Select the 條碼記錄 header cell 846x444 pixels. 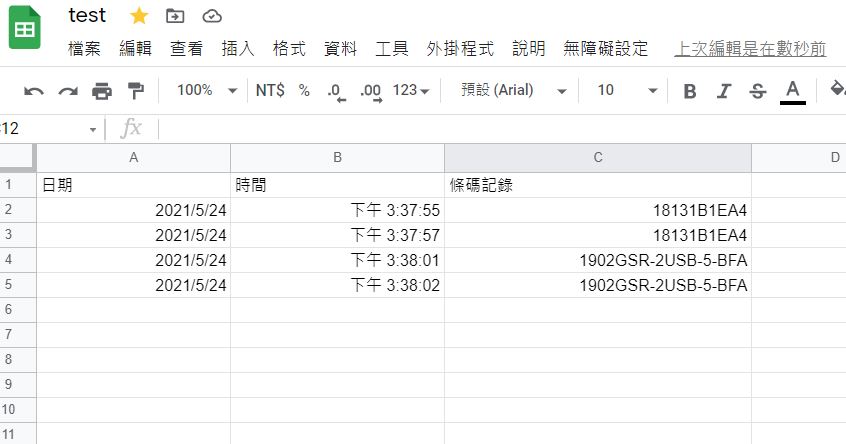(598, 185)
